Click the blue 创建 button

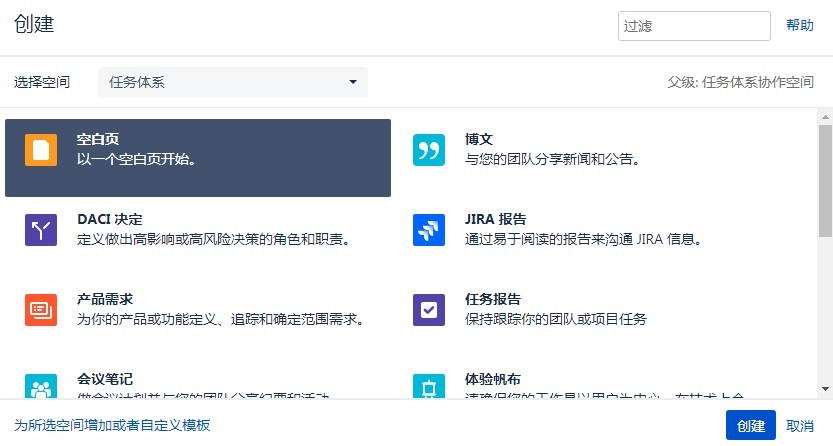point(751,425)
